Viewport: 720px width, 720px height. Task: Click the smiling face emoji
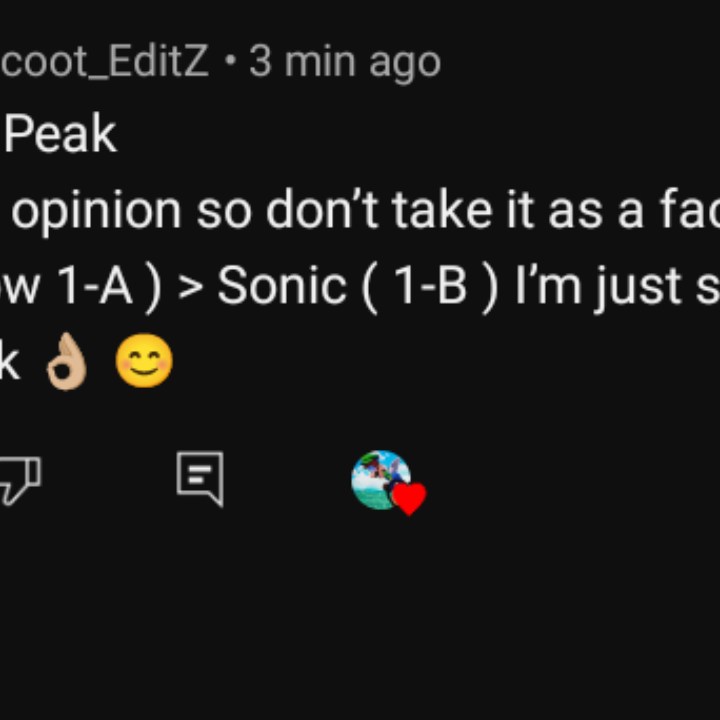(x=144, y=362)
